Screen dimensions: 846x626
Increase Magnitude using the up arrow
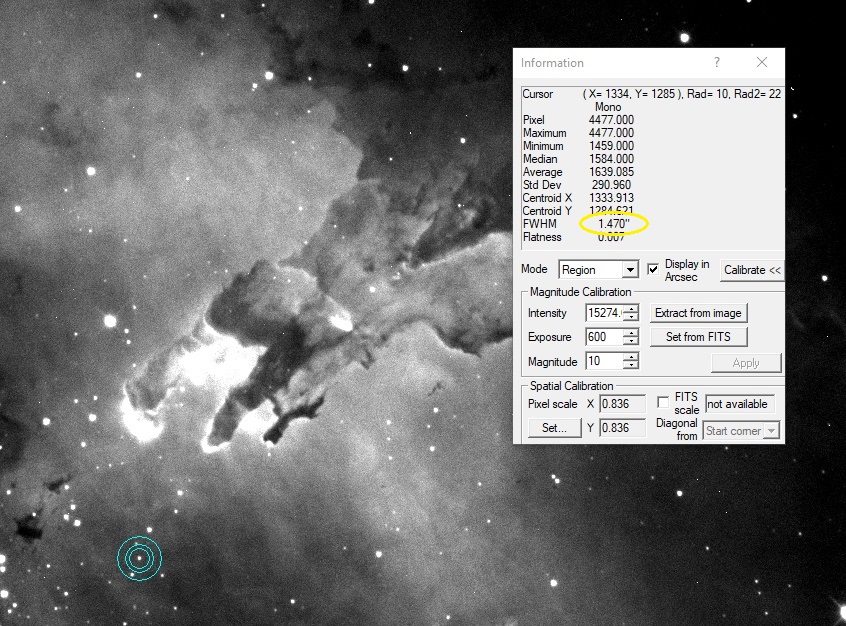631,357
